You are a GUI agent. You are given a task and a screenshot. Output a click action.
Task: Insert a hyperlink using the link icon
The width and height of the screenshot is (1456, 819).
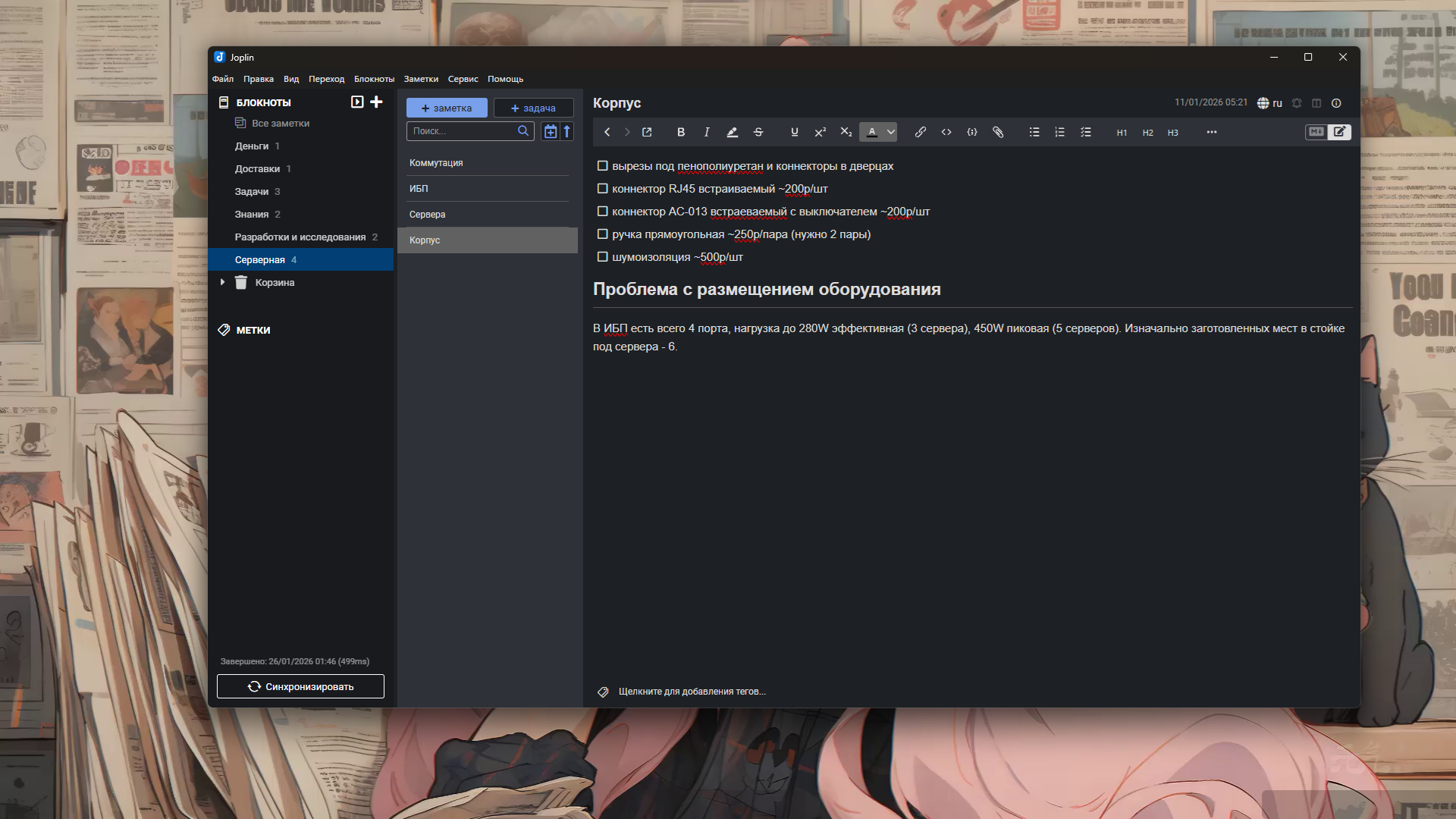click(921, 131)
